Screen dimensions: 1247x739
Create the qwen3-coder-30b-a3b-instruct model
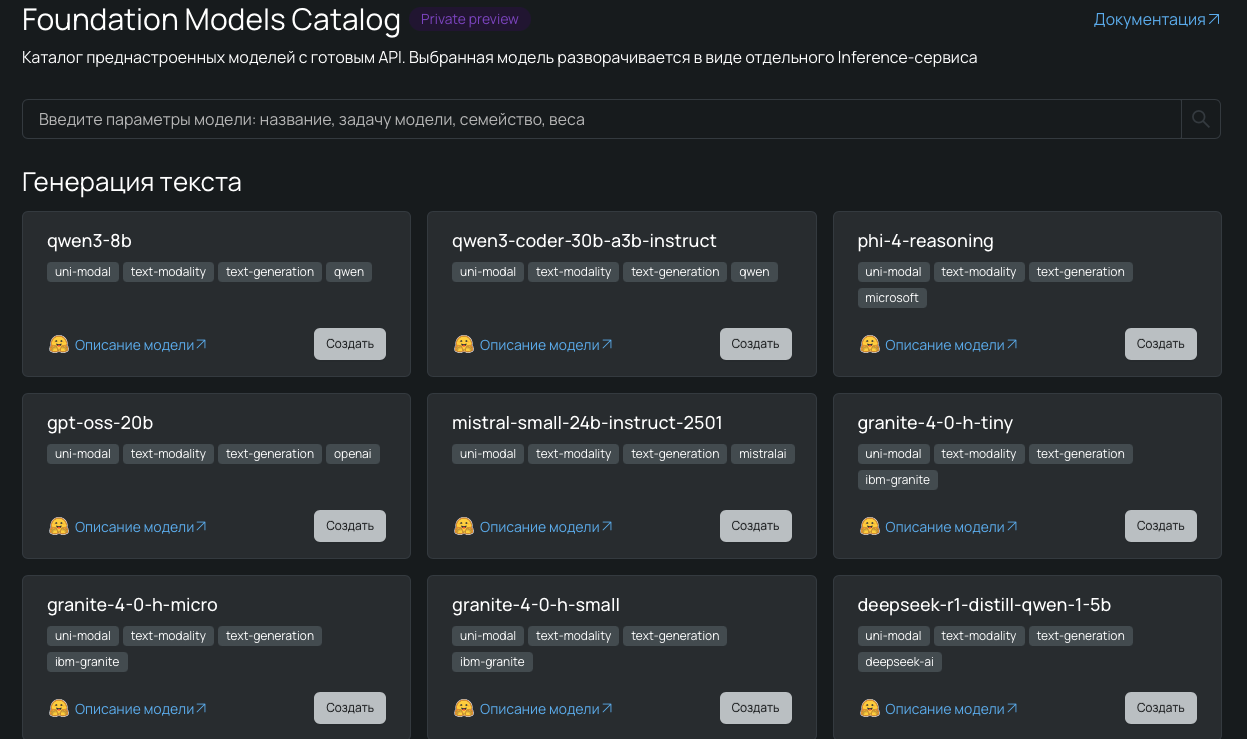755,344
